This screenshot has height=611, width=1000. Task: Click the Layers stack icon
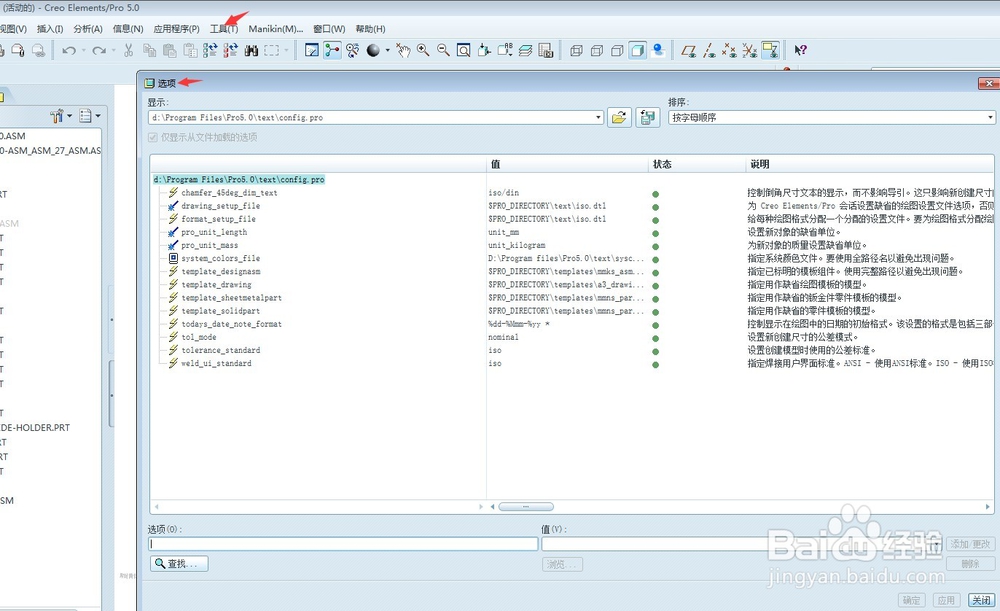click(526, 50)
